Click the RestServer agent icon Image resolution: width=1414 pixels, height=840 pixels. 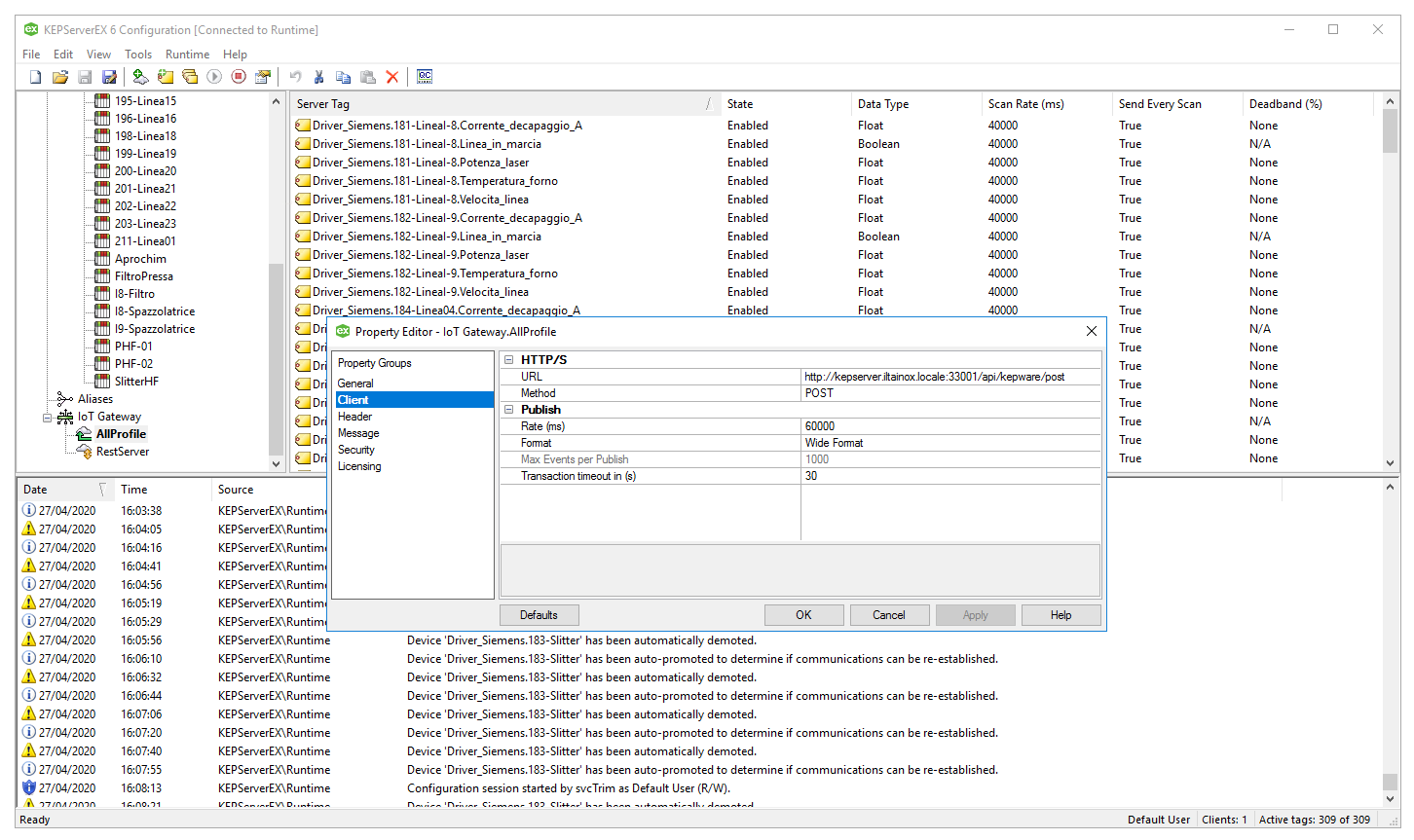[x=85, y=452]
